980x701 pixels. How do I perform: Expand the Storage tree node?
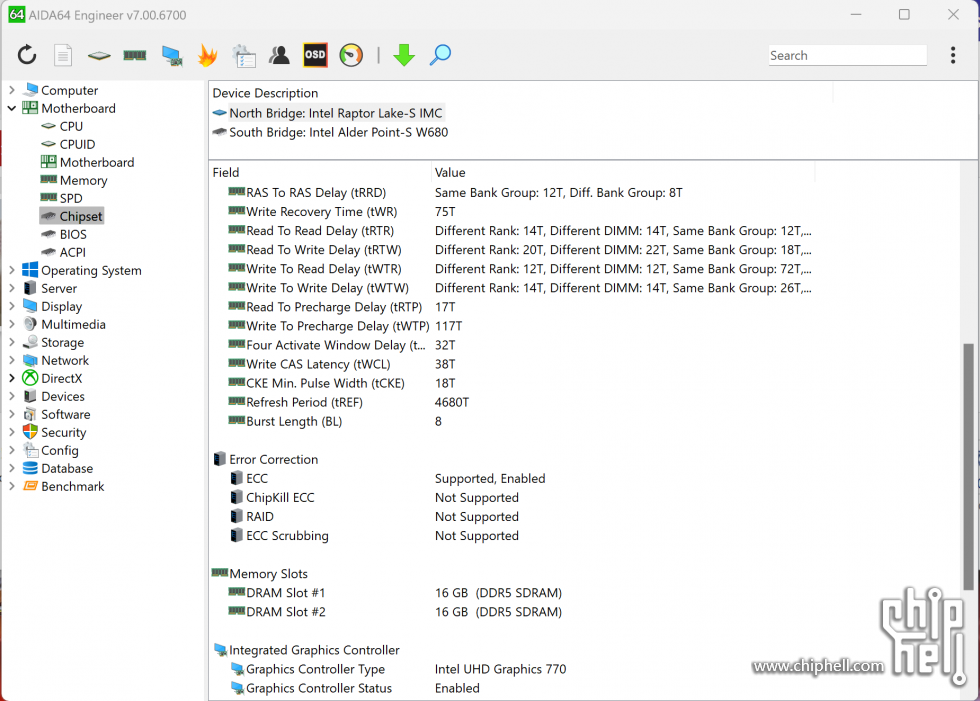coord(11,342)
